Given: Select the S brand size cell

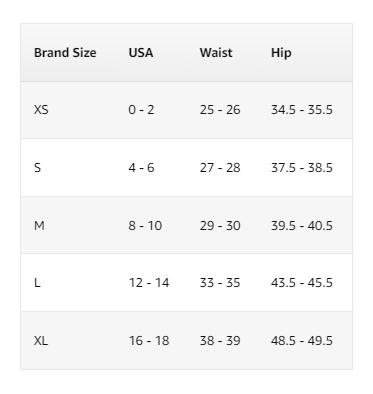Looking at the screenshot, I should click(x=37, y=168).
